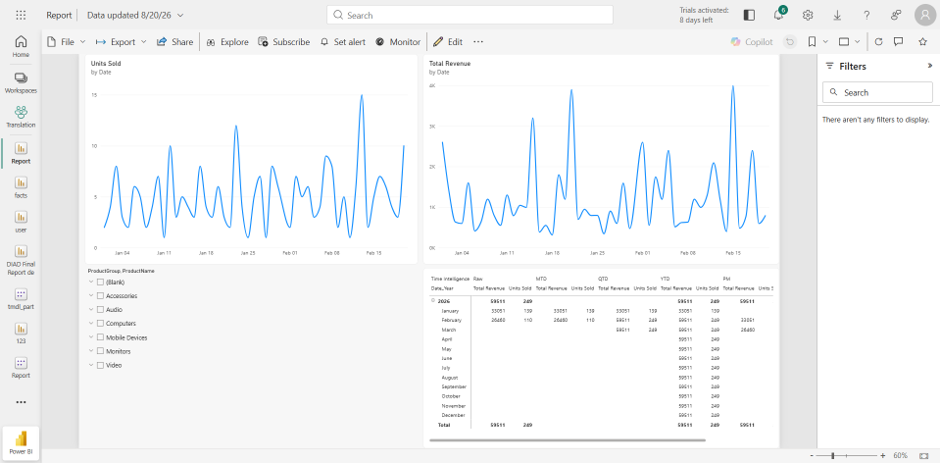Open the comments icon in the toolbar
The image size is (940, 463).
click(898, 42)
